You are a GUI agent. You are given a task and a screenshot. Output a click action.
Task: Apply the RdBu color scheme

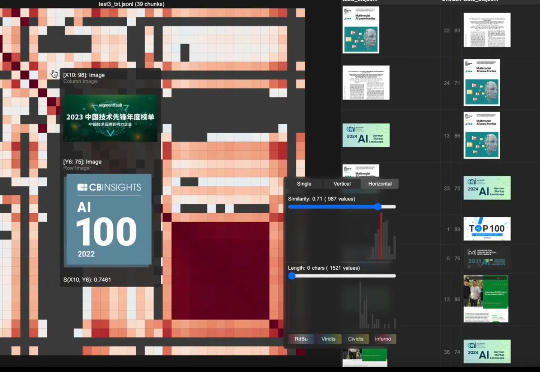[301, 339]
